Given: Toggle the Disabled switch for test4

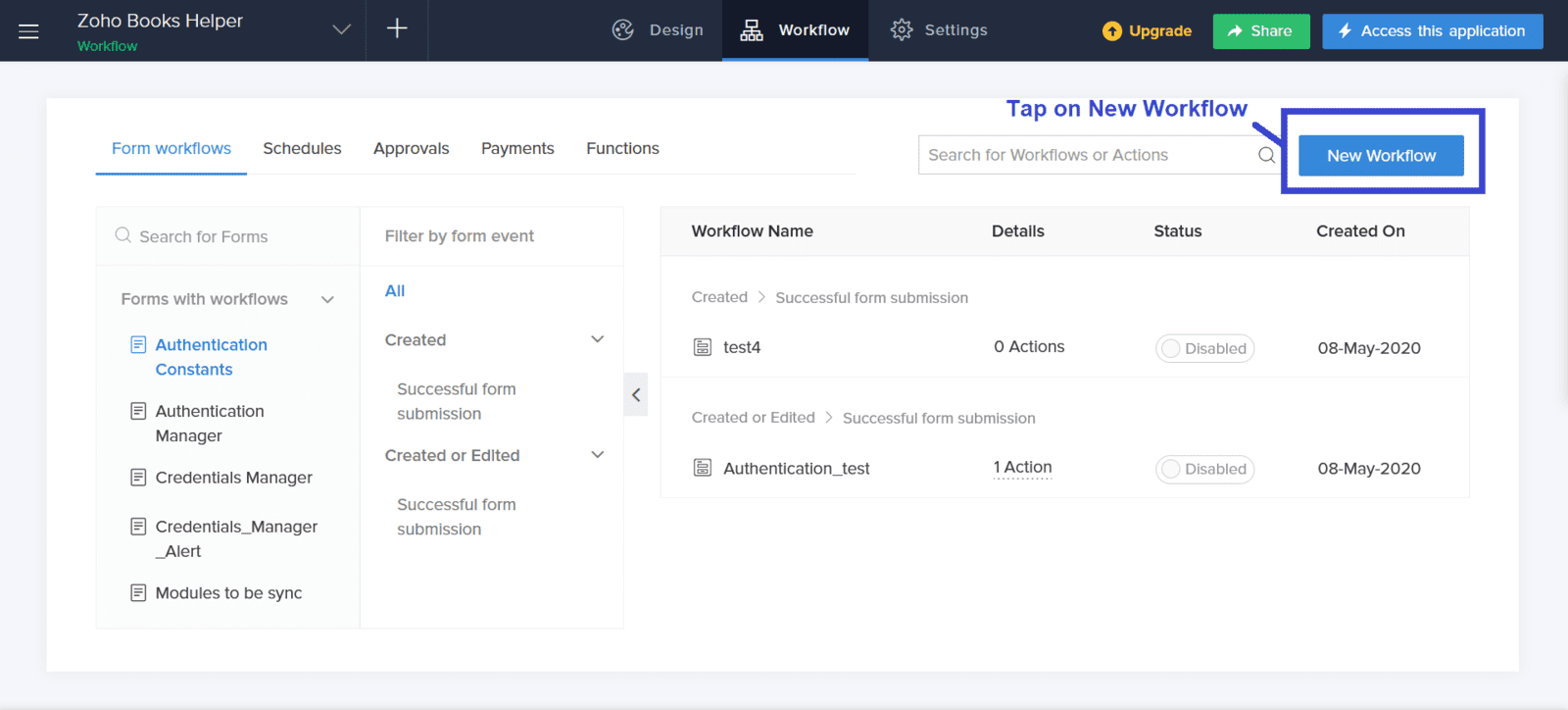Looking at the screenshot, I should (x=1204, y=348).
